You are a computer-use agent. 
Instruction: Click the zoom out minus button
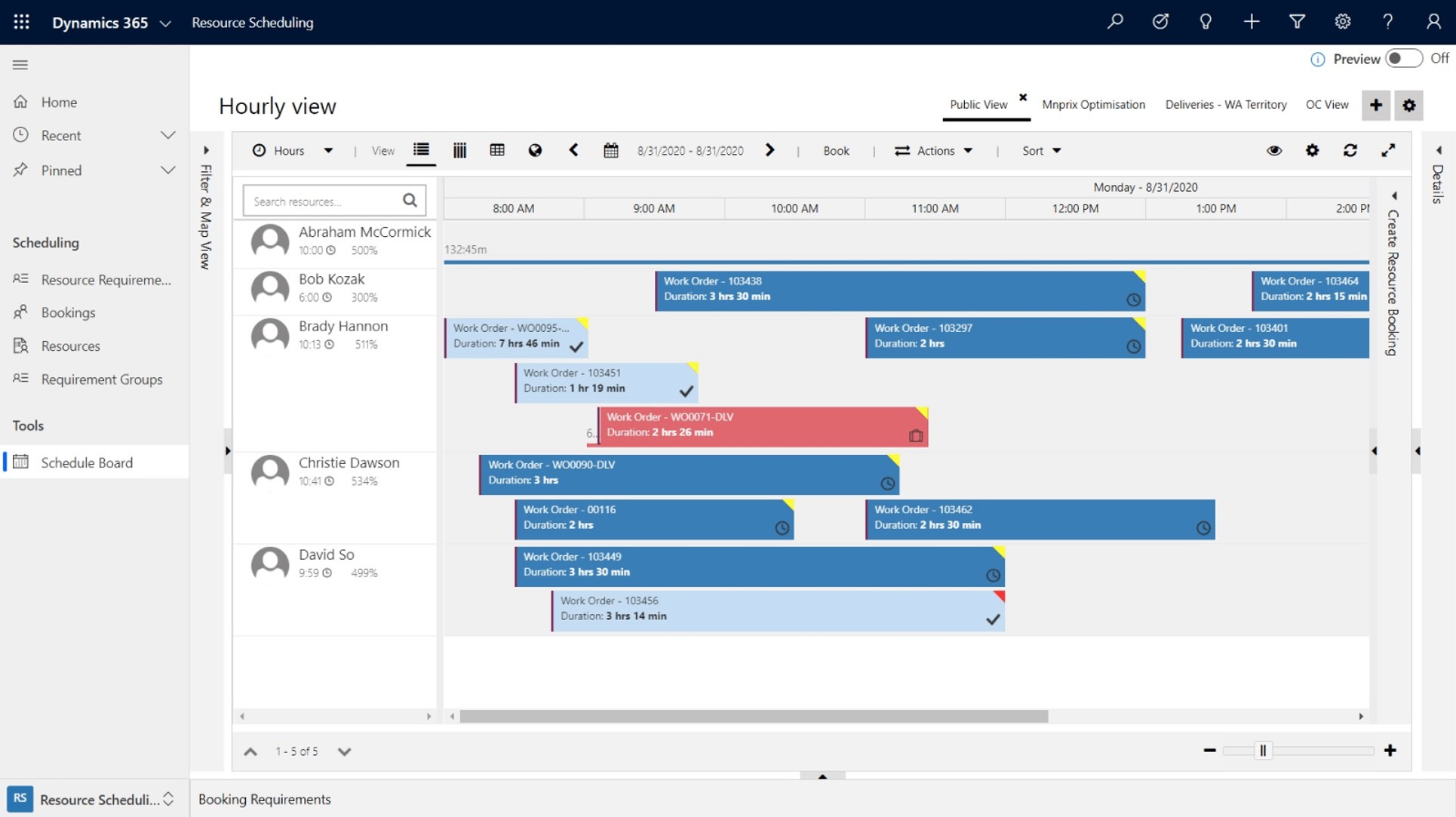pyautogui.click(x=1209, y=750)
